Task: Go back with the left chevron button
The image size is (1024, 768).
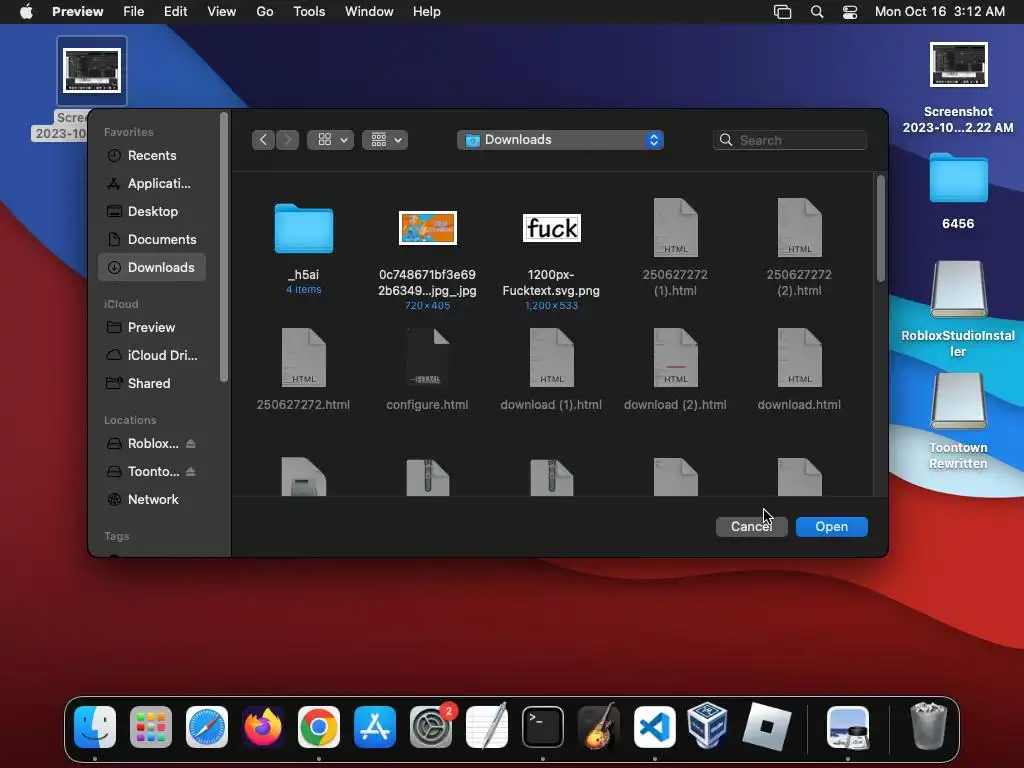Action: (x=263, y=140)
